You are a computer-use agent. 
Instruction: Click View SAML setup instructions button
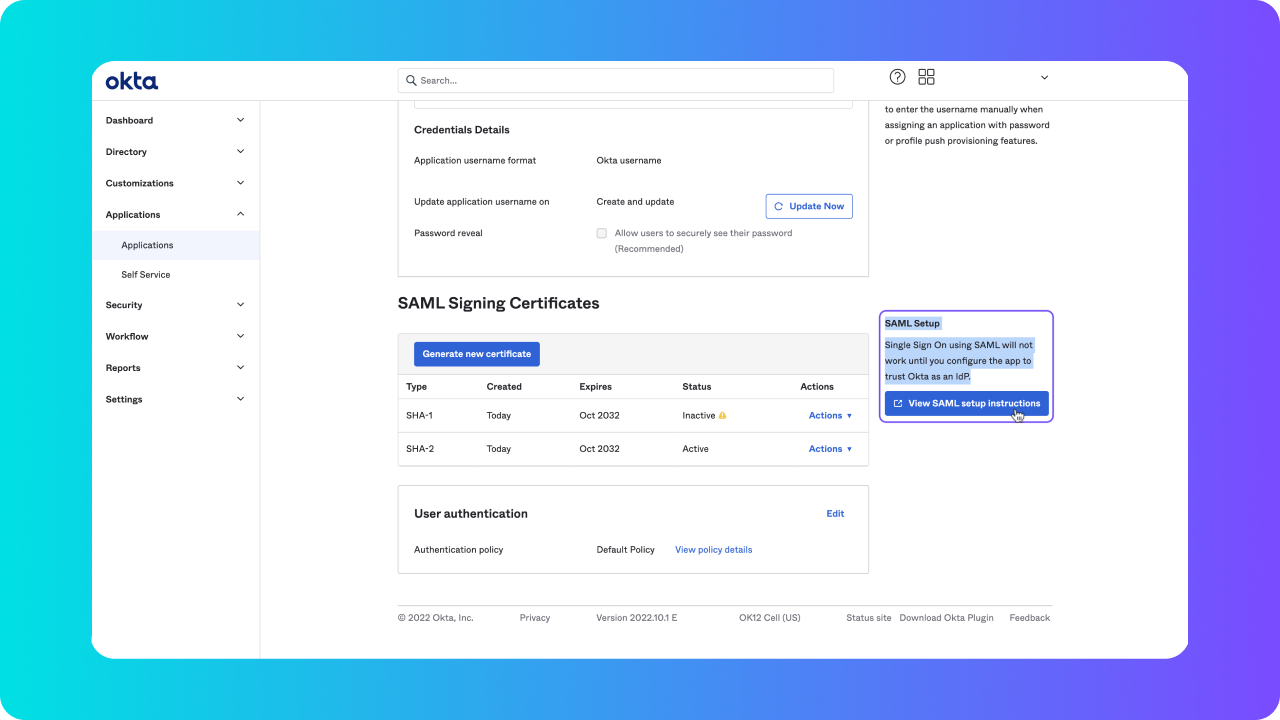[x=967, y=403]
